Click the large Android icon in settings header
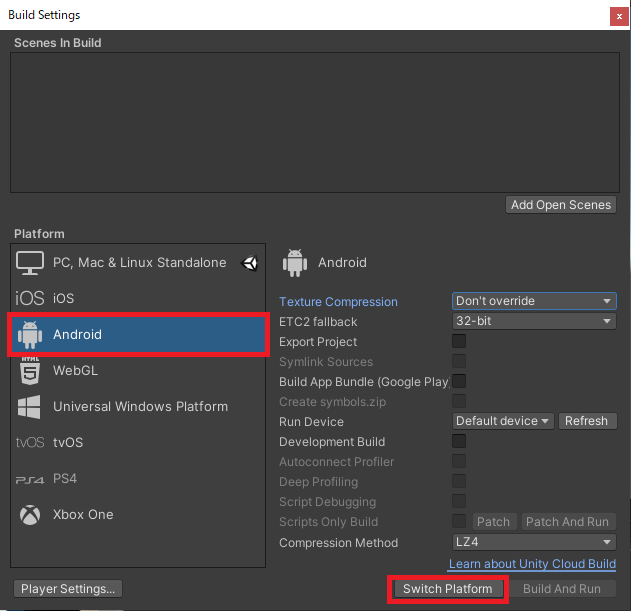The width and height of the screenshot is (631, 611). [x=295, y=263]
